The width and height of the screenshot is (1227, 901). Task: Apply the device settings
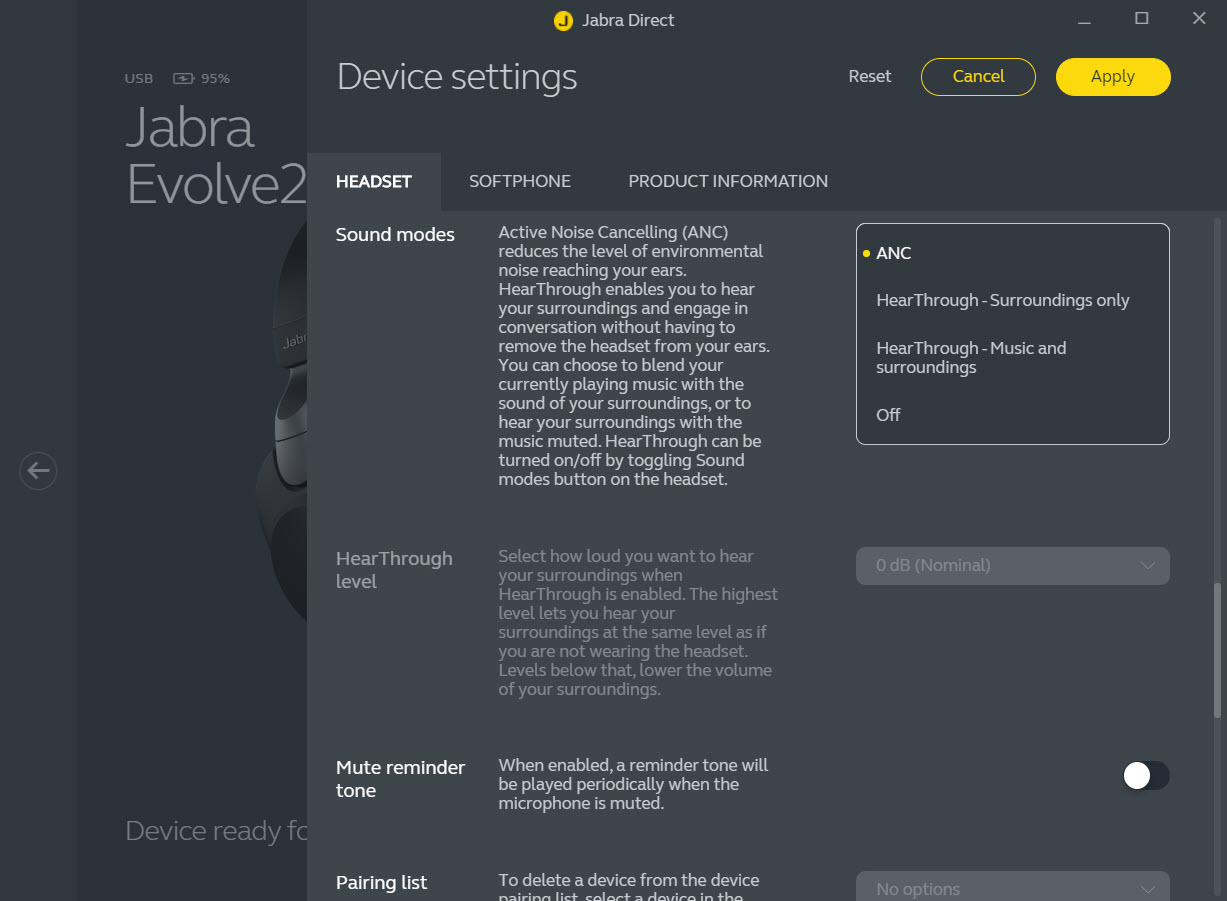pyautogui.click(x=1113, y=77)
